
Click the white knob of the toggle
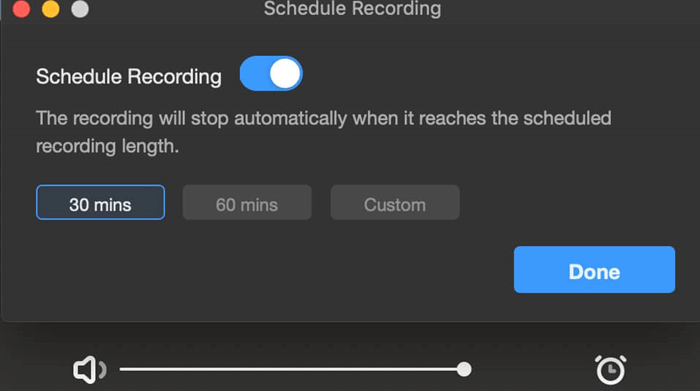(285, 74)
